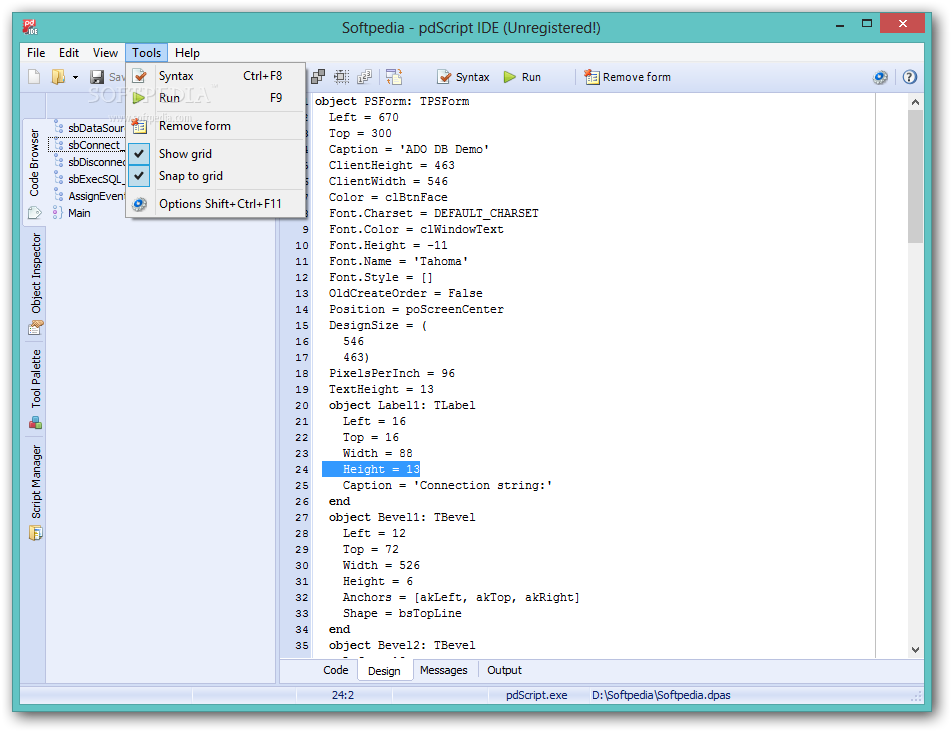Uncheck Show grid in the Tools menu
Viewport: 952px width, 732px height.
pos(216,154)
